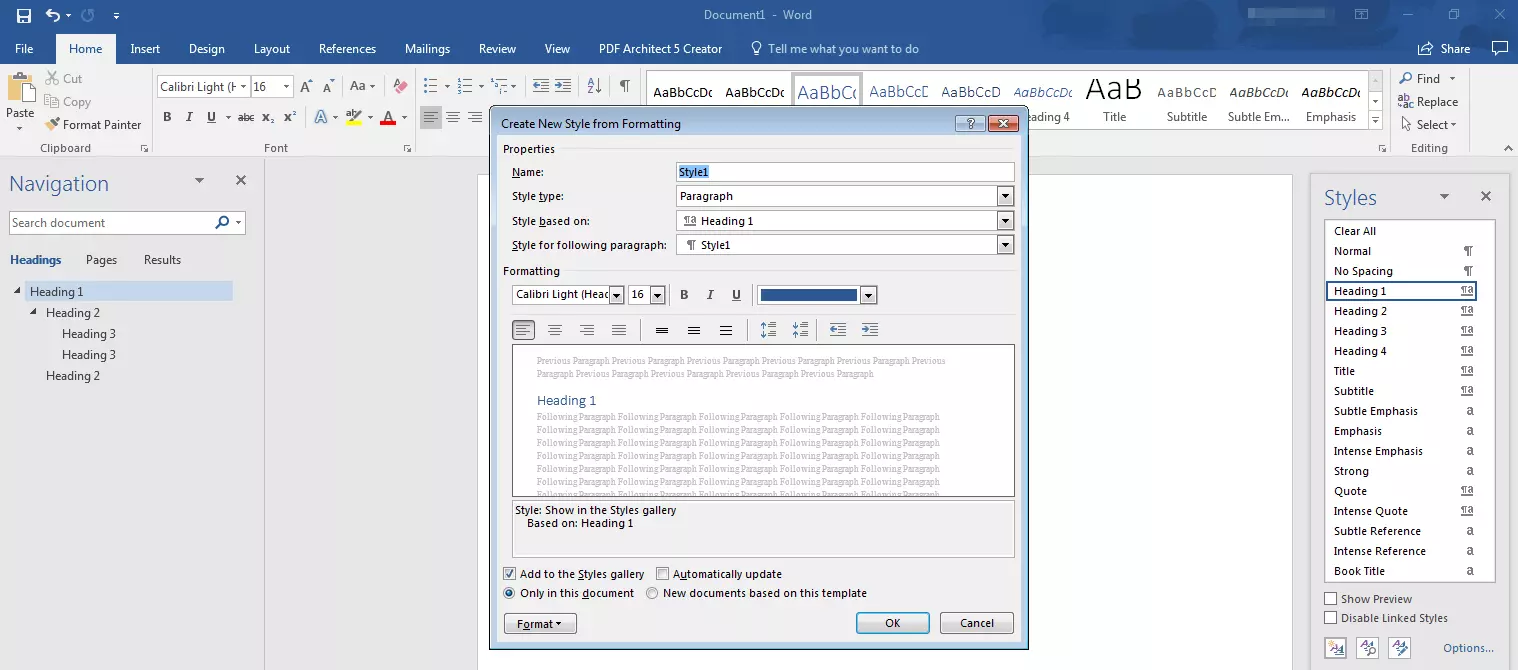Open font size dropdown in style dialog
The image size is (1518, 670).
tap(657, 295)
